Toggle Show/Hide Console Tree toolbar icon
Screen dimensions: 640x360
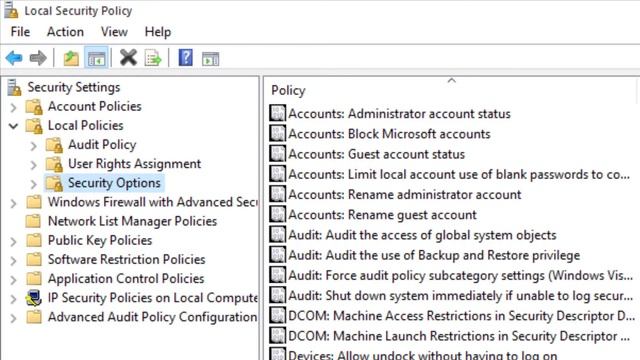tap(96, 58)
